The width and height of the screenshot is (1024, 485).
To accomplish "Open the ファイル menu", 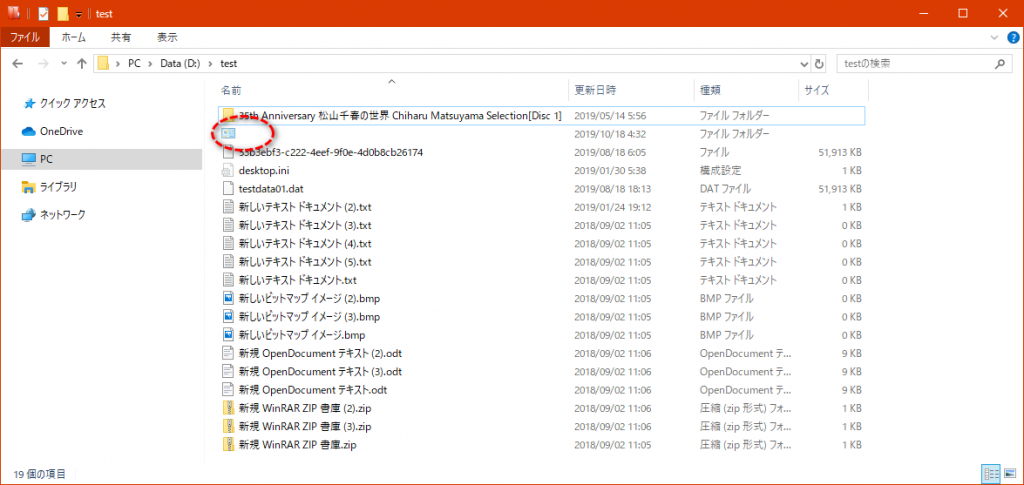I will pos(24,37).
